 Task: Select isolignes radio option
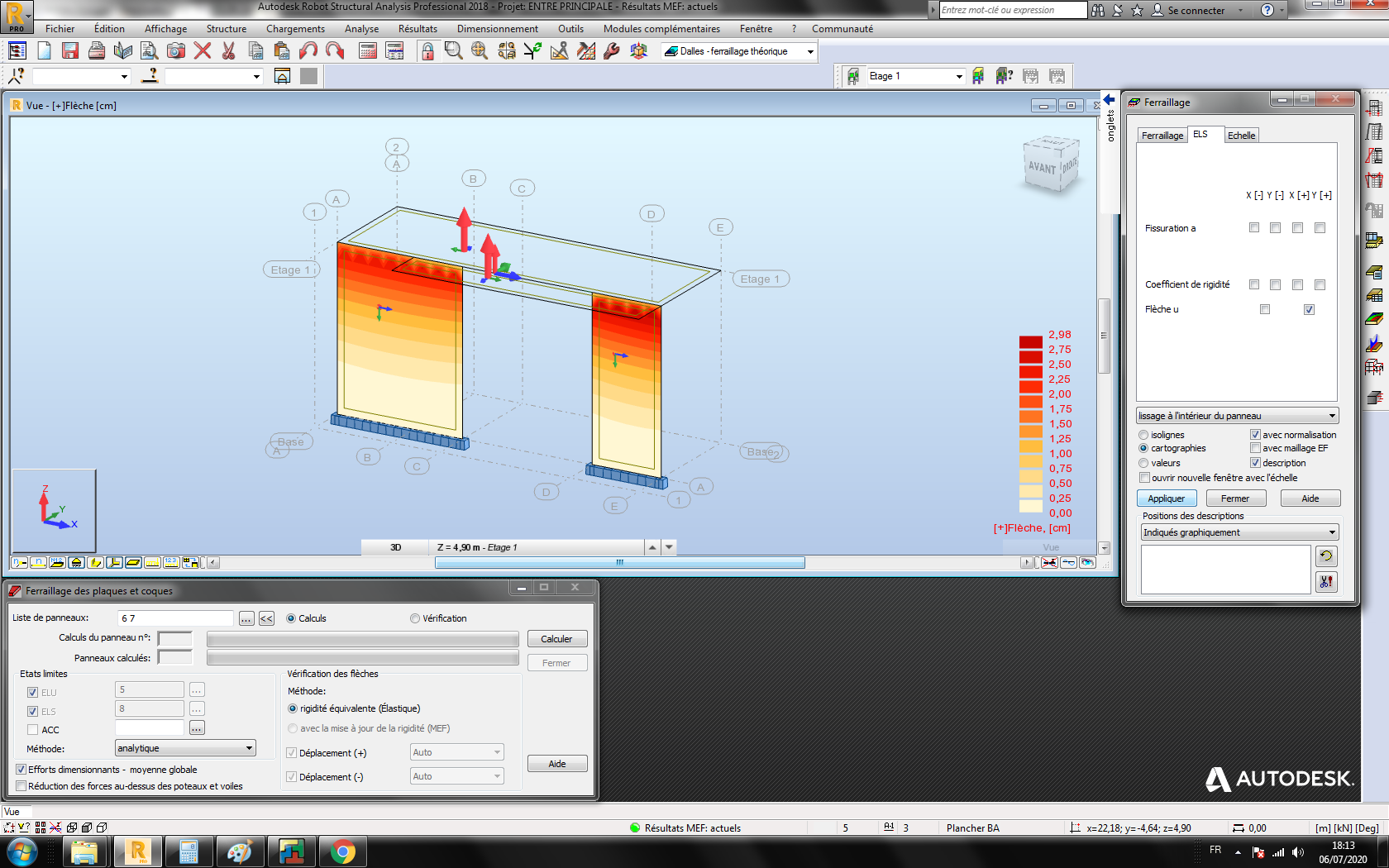point(1143,435)
